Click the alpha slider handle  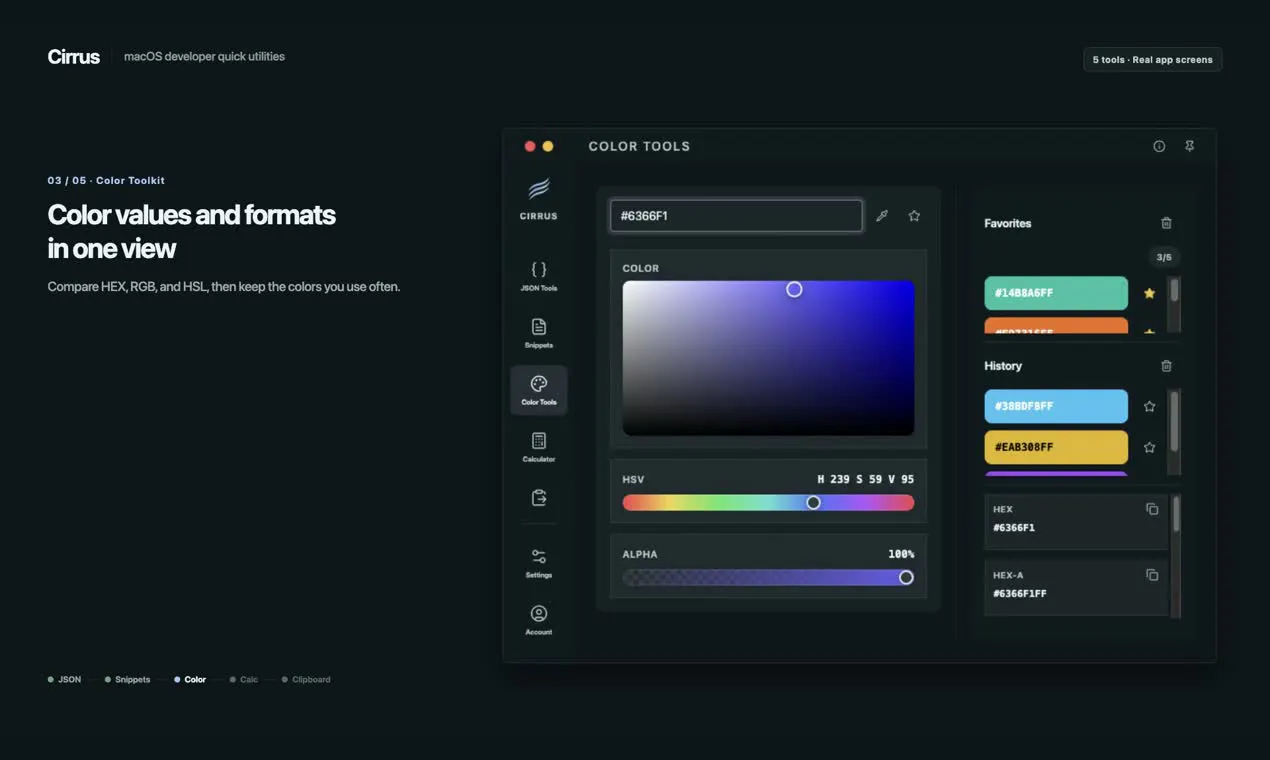[x=906, y=577]
